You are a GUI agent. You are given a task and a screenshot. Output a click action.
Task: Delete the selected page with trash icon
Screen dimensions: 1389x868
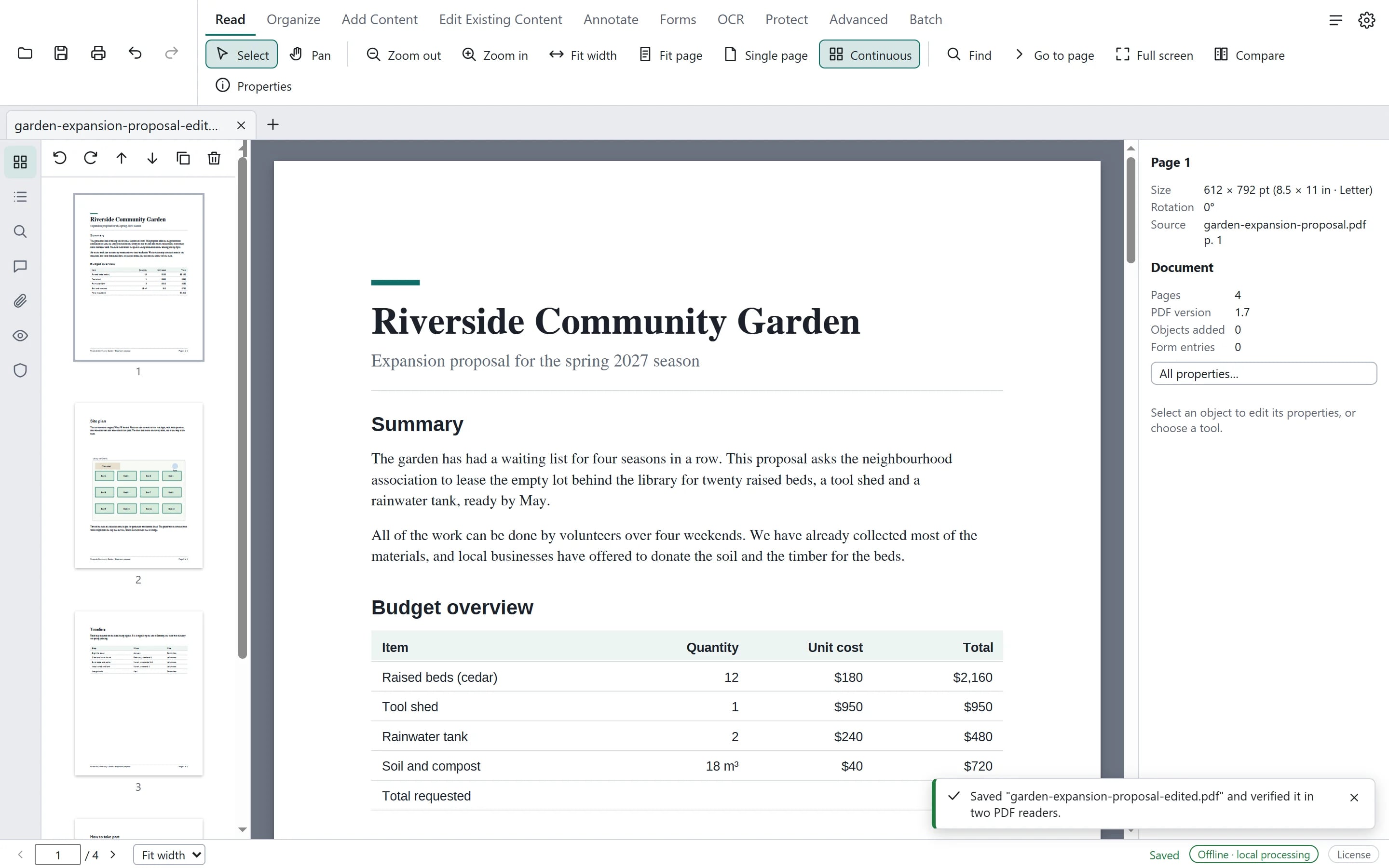pos(214,158)
